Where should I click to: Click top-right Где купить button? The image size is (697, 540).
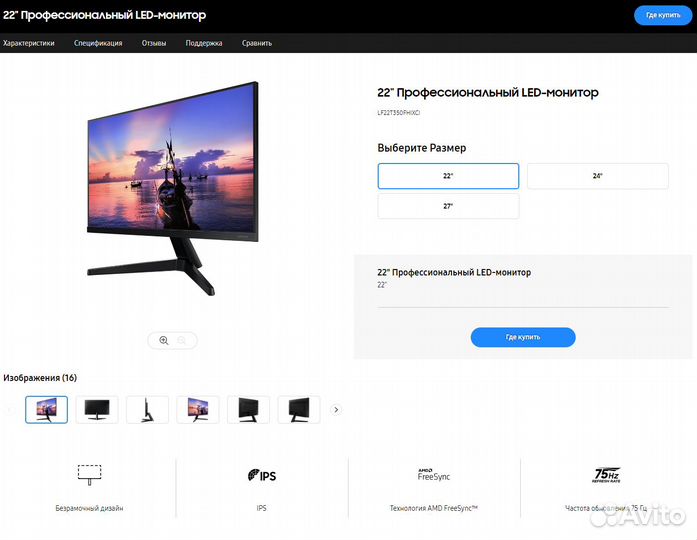point(663,15)
